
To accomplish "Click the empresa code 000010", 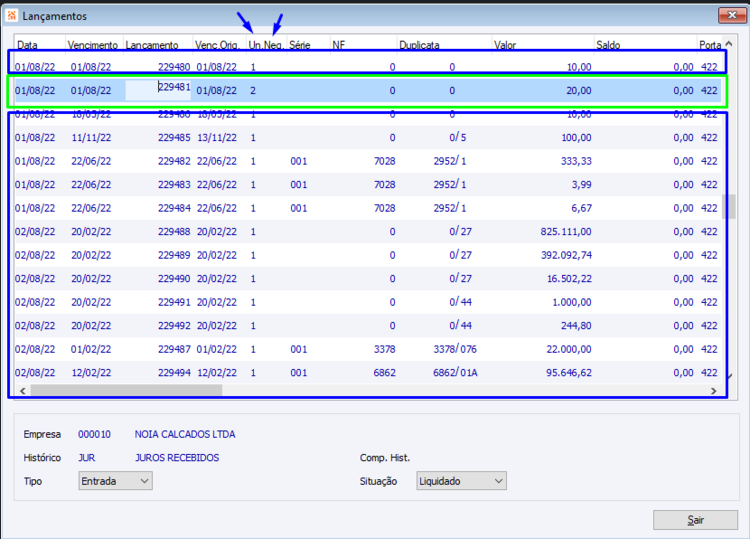I will [94, 434].
